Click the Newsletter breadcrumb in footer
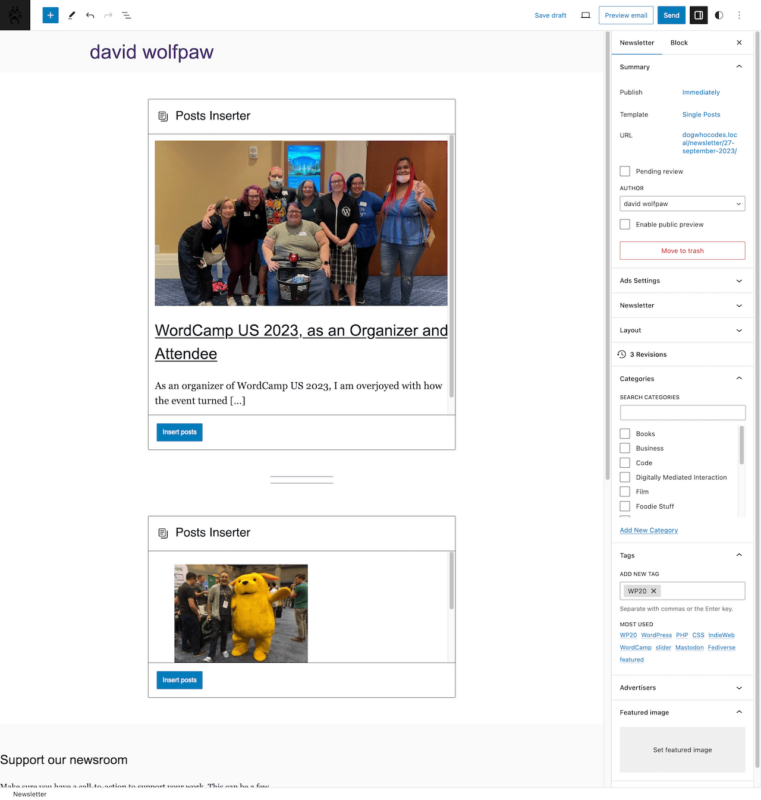Viewport: 761px width, 800px height. tap(30, 794)
